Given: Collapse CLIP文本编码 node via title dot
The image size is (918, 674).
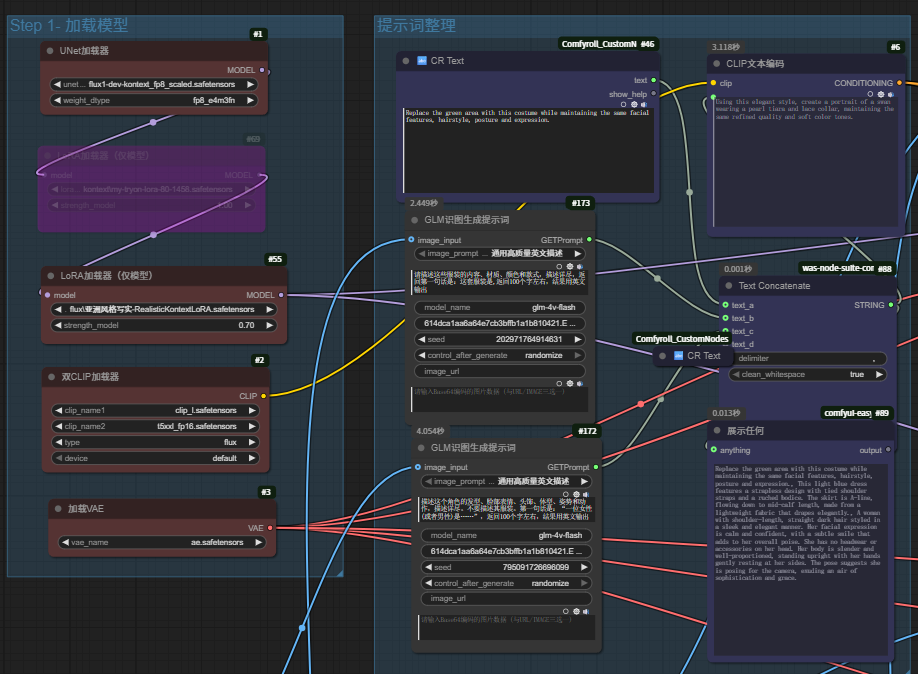Looking at the screenshot, I should [717, 63].
